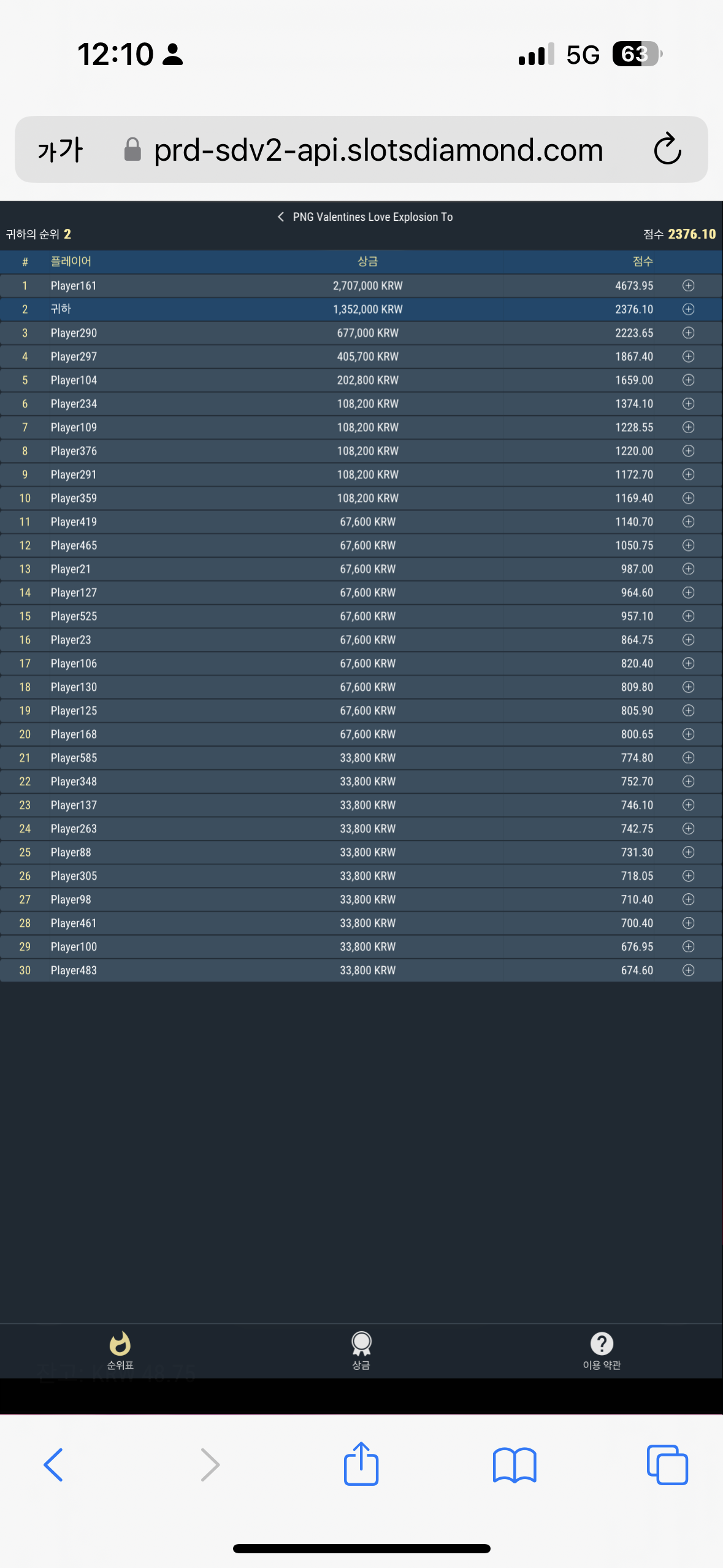Tap the 가가 text size button
This screenshot has height=1568, width=723.
tap(60, 150)
